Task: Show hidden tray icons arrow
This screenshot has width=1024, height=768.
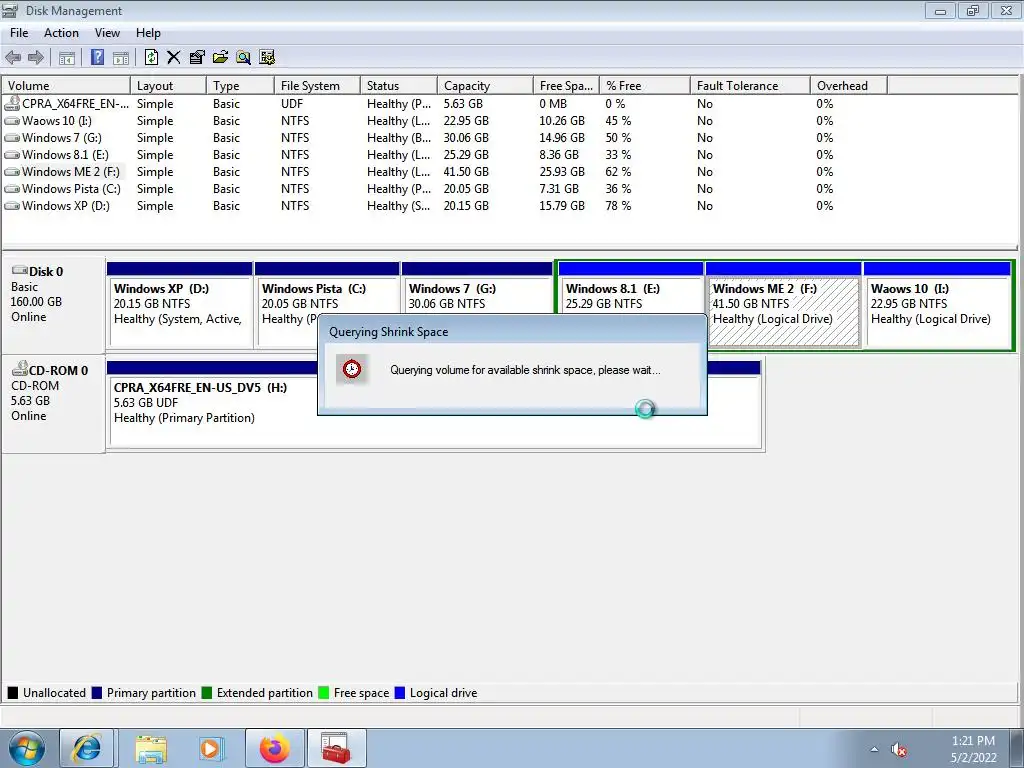Action: (x=874, y=750)
